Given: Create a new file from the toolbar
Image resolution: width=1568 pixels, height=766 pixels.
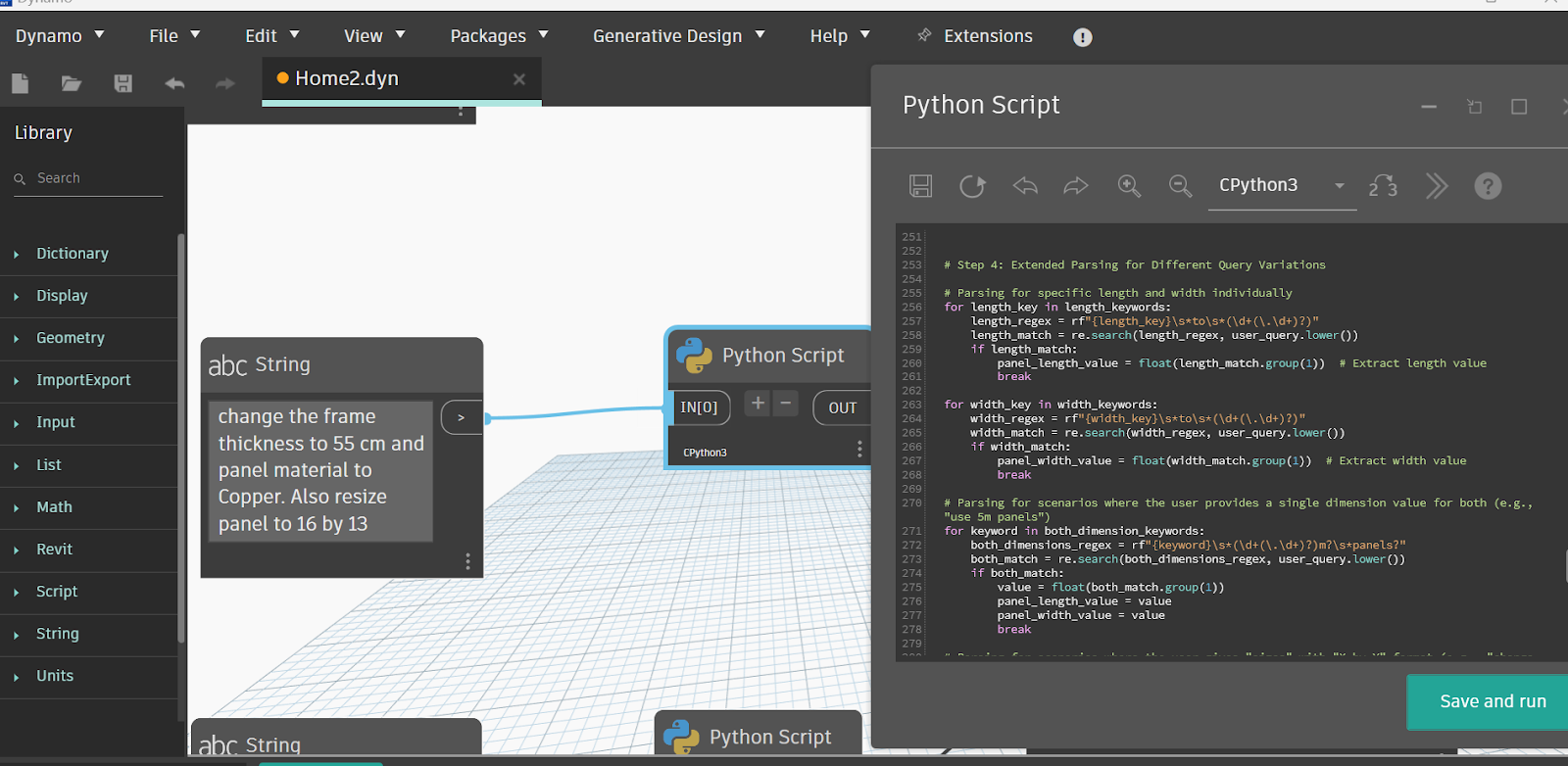Looking at the screenshot, I should tap(20, 83).
